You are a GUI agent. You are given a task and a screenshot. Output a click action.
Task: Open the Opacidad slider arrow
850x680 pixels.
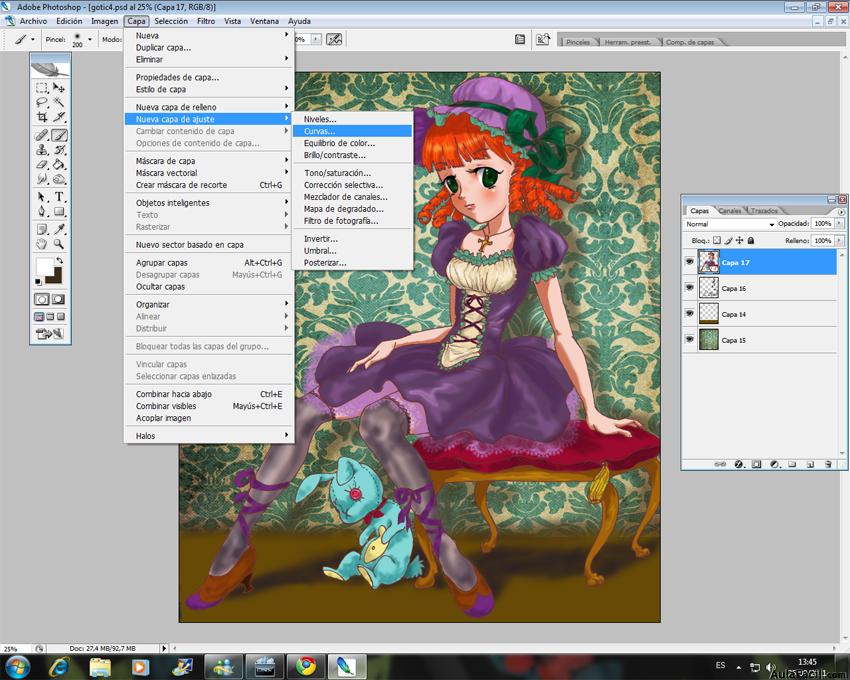point(839,223)
